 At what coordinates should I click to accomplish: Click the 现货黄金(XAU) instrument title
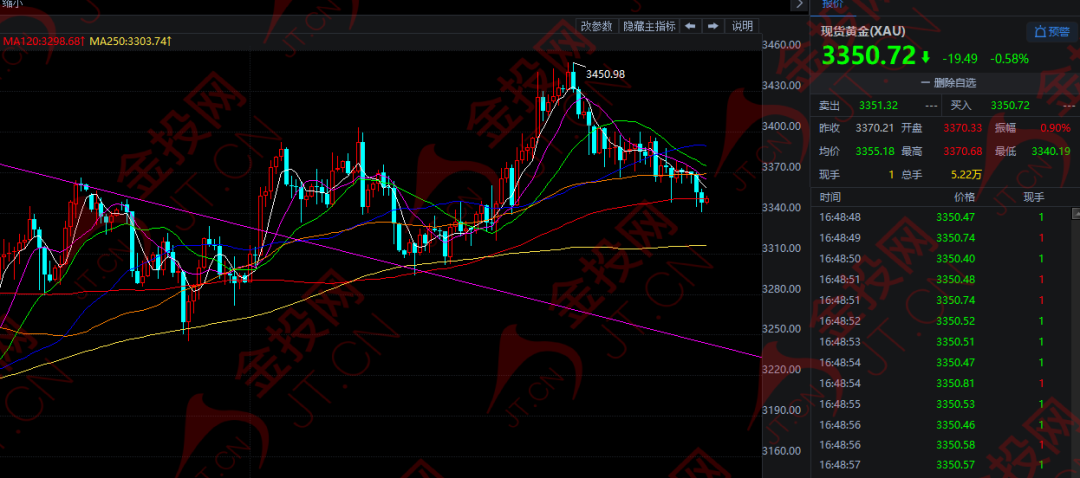point(863,31)
